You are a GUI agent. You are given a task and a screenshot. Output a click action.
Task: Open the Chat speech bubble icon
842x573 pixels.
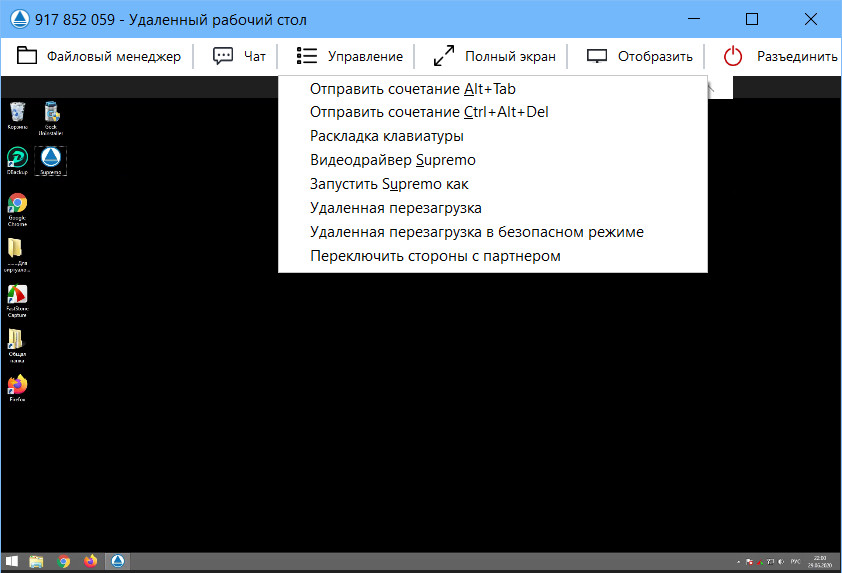pyautogui.click(x=223, y=56)
